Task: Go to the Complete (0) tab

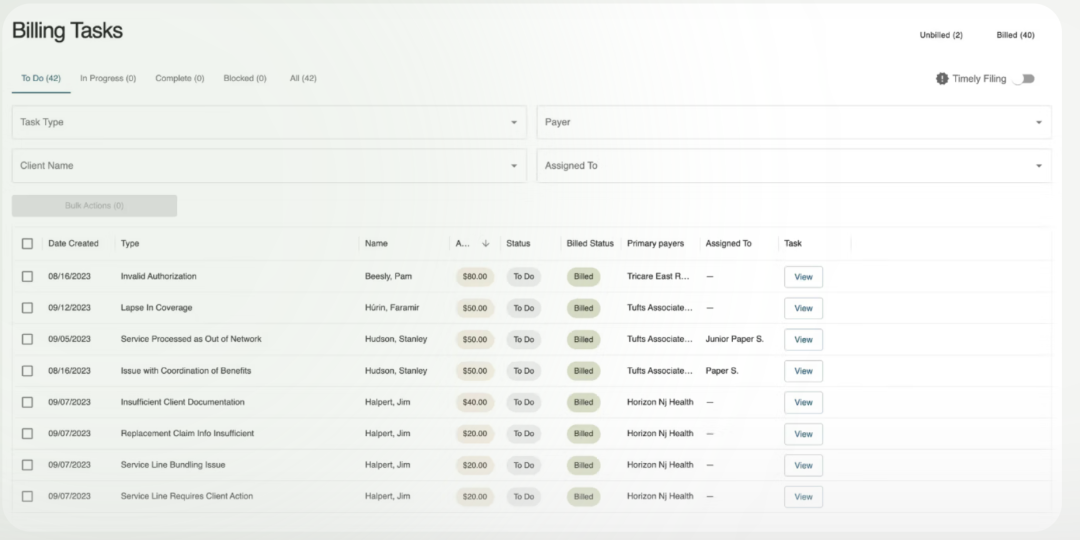Action: (x=180, y=79)
